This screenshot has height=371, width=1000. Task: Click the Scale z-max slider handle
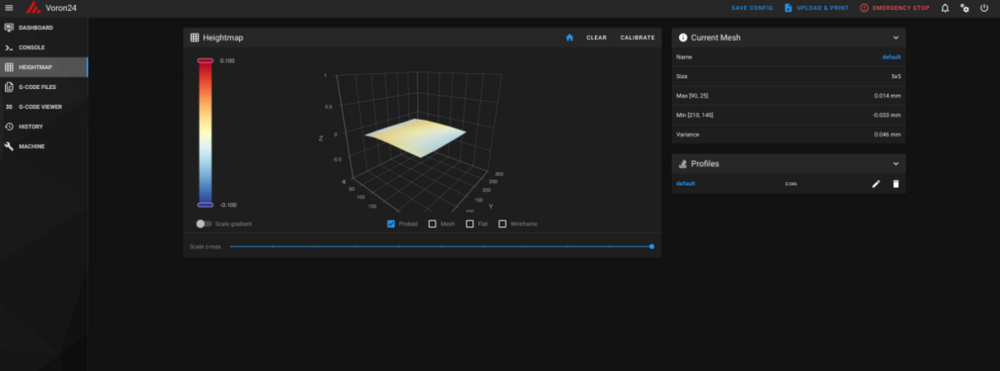(x=651, y=246)
